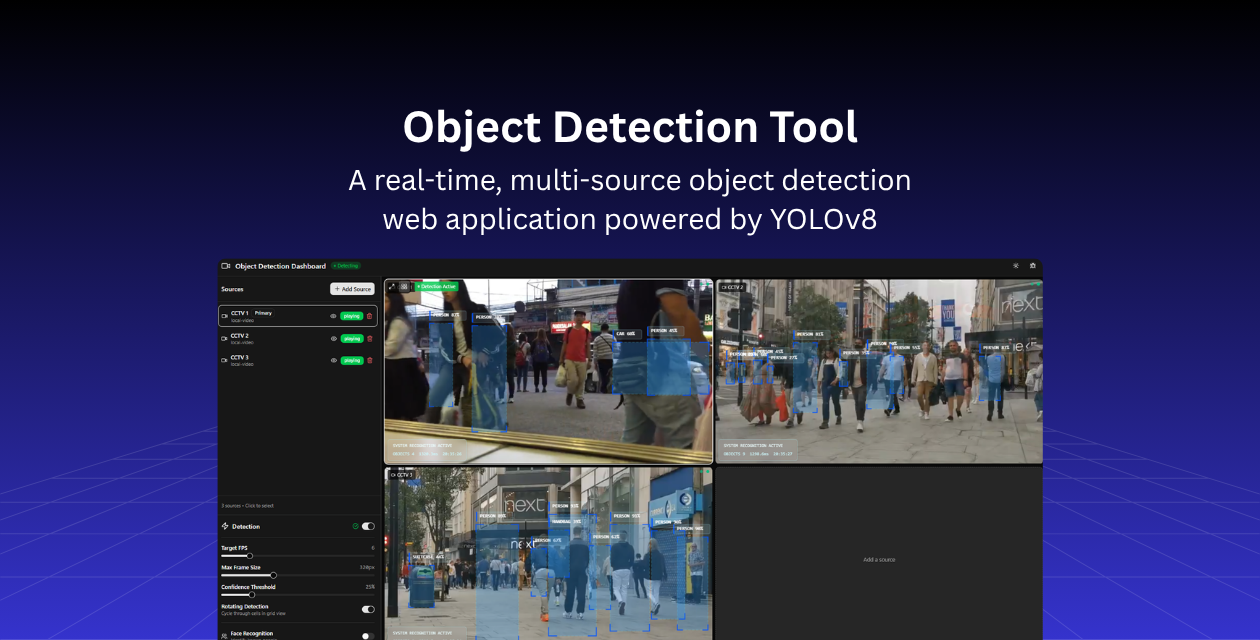Hide the CCTV 1 feed using its eye icon
The width and height of the screenshot is (1260, 640).
click(333, 316)
